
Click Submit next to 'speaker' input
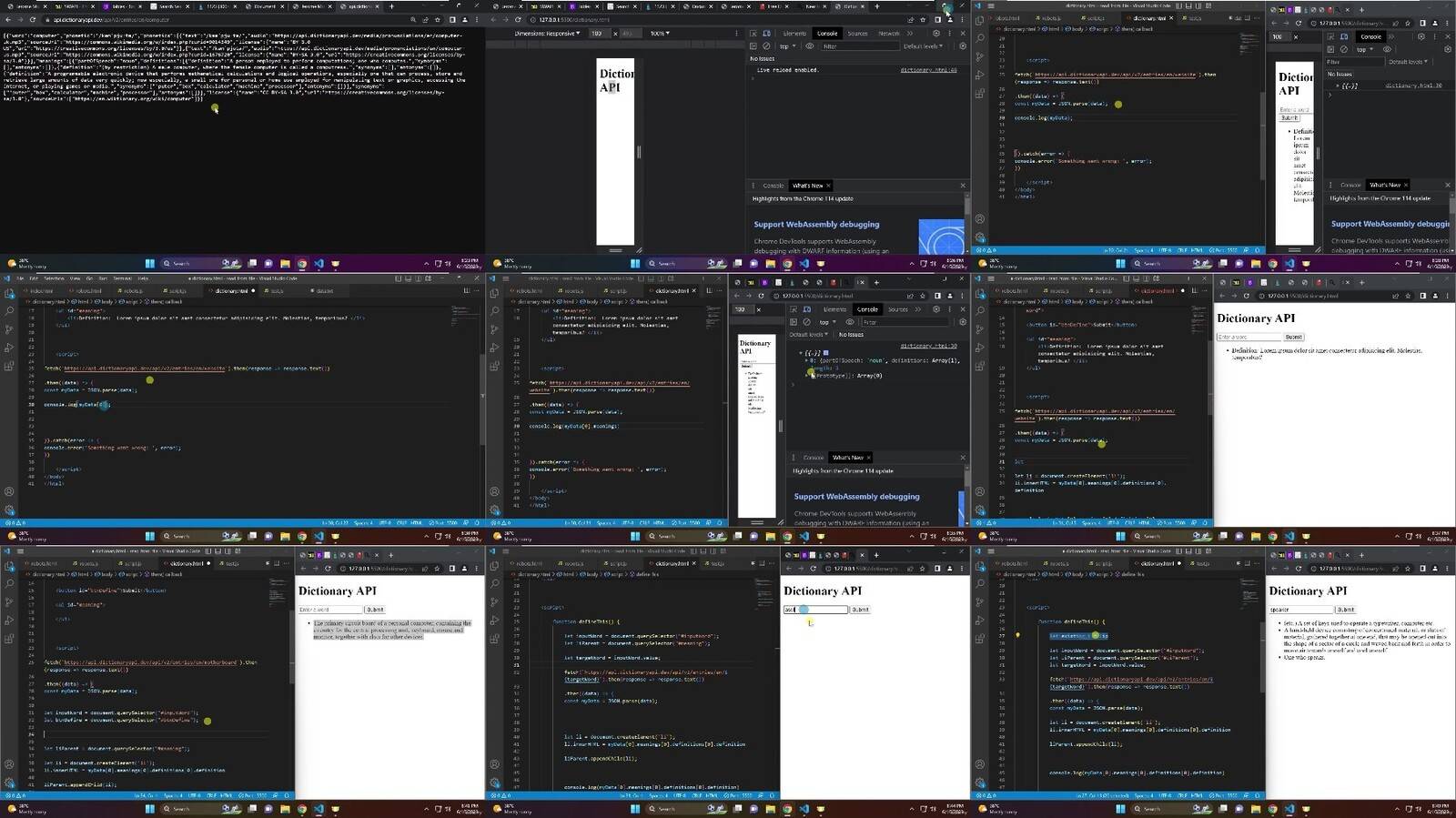[1346, 610]
